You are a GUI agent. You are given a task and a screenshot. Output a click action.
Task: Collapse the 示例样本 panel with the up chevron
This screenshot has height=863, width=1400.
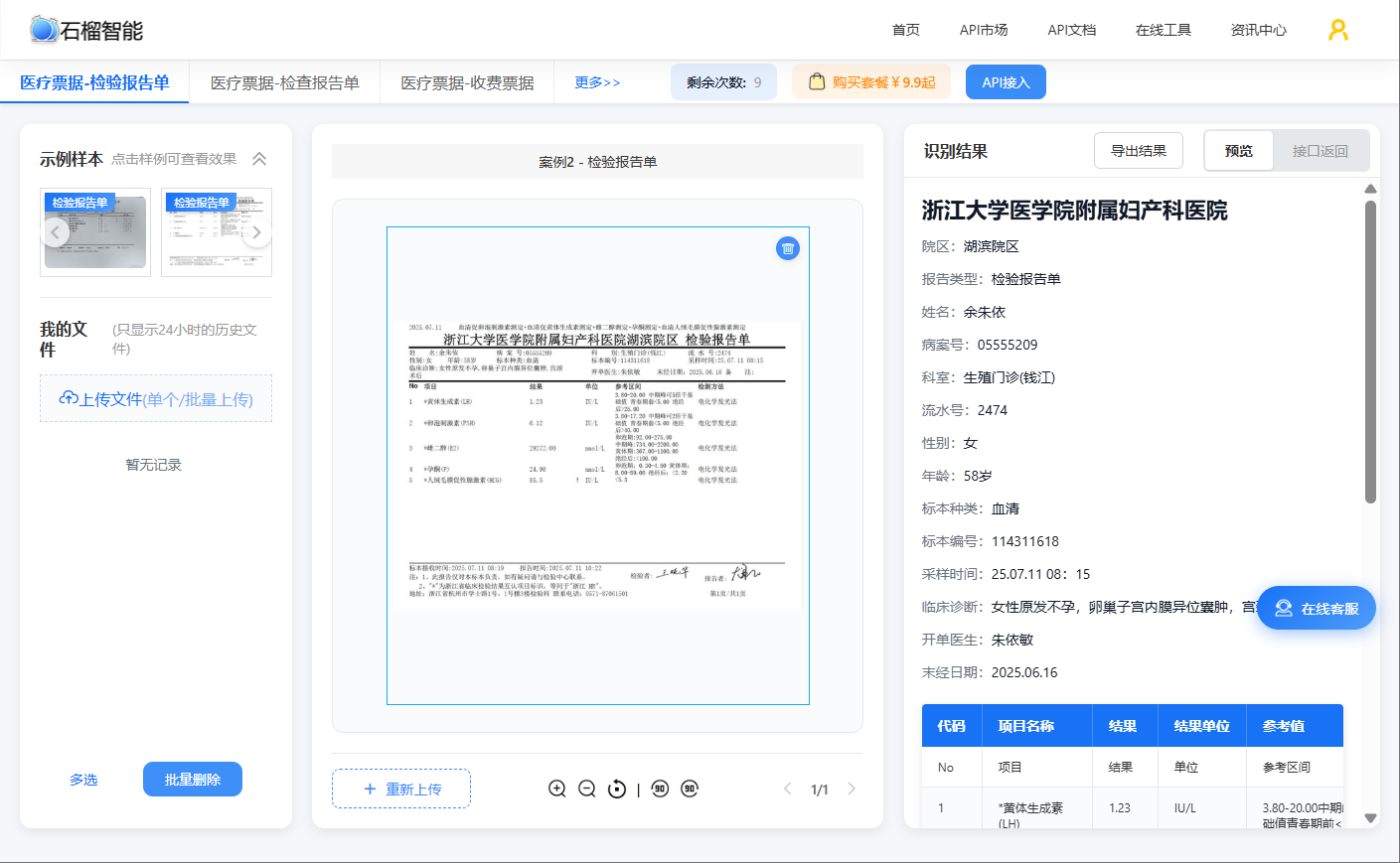[x=259, y=159]
